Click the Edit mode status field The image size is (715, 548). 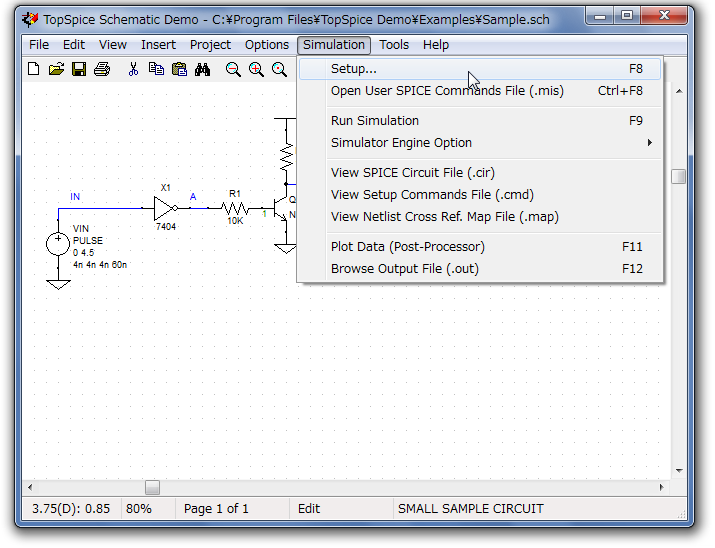341,508
